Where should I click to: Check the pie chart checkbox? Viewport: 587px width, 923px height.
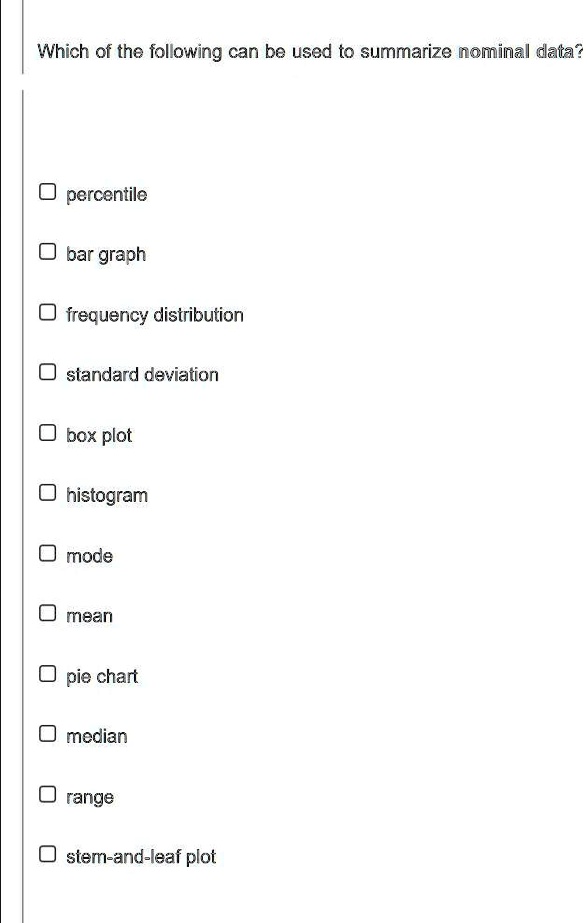pyautogui.click(x=47, y=673)
